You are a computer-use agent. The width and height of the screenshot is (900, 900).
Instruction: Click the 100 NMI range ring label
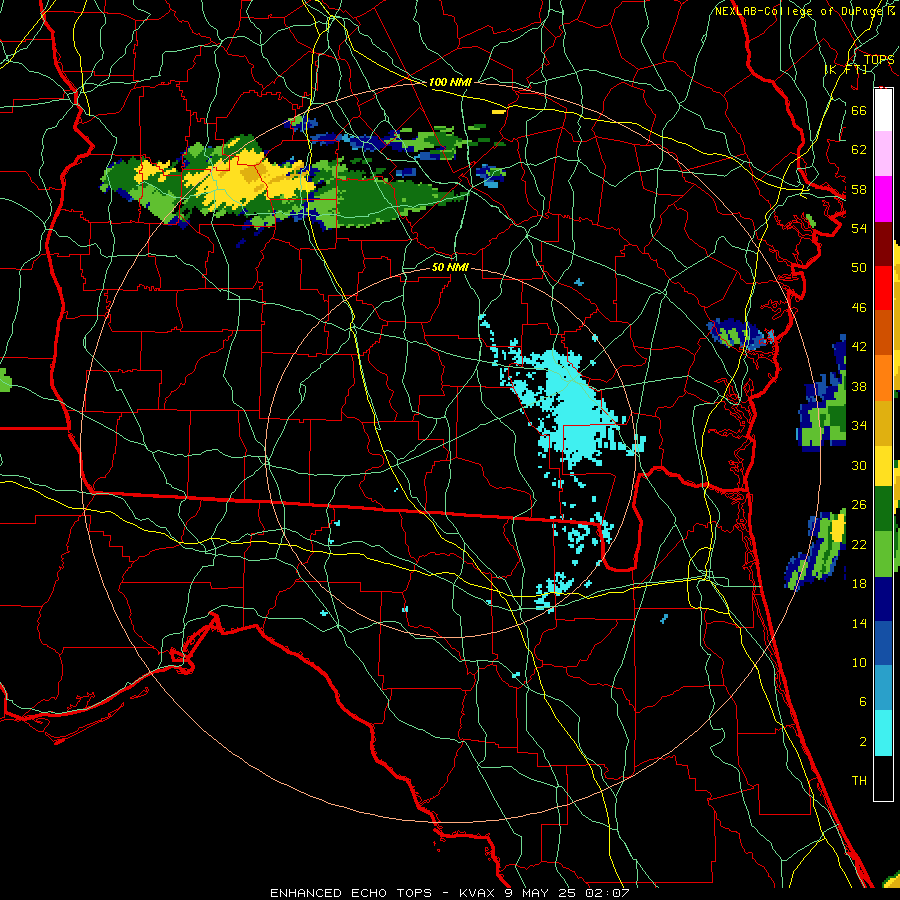[450, 82]
